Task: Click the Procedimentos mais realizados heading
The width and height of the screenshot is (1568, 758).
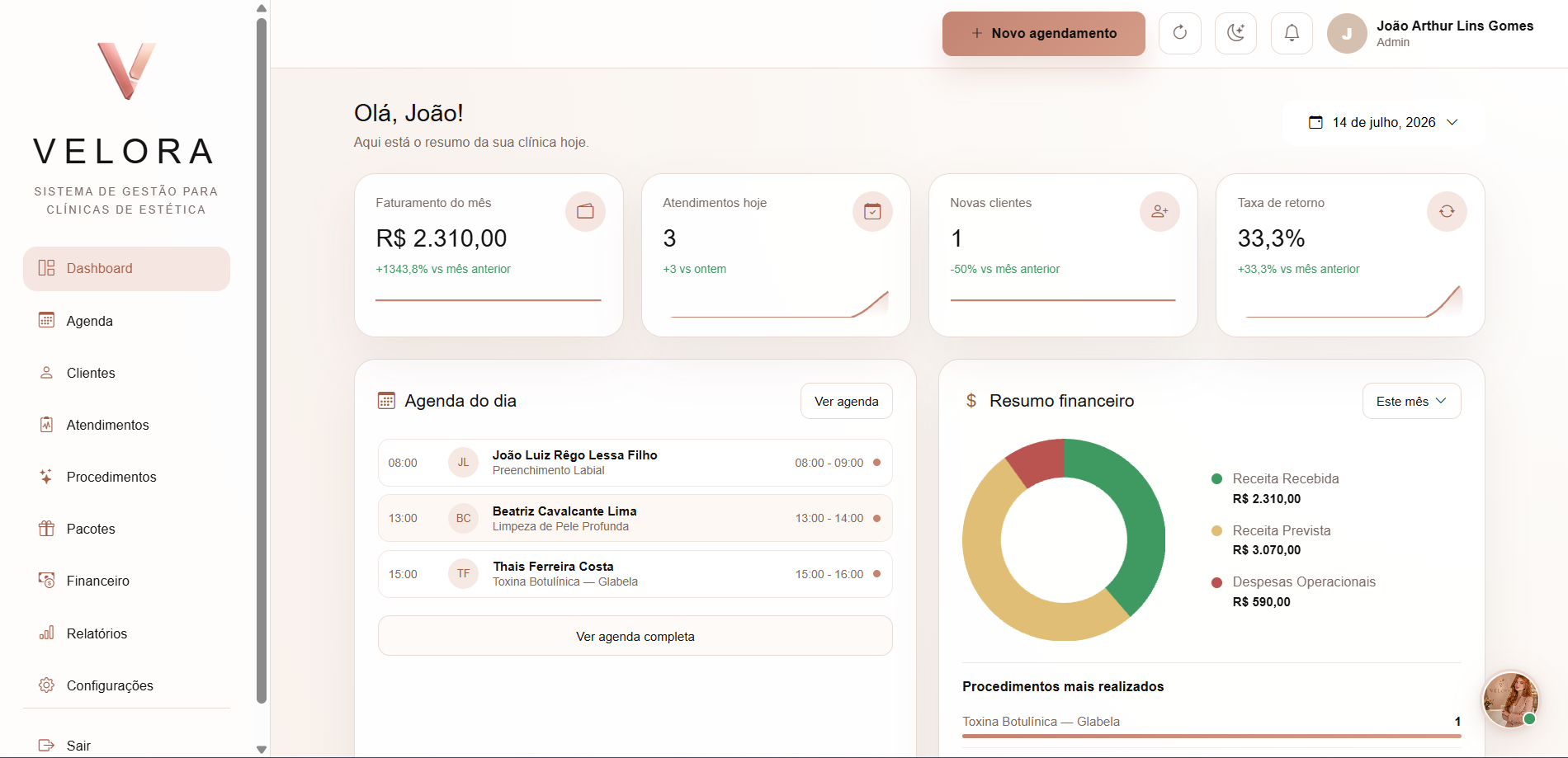Action: pos(1063,686)
